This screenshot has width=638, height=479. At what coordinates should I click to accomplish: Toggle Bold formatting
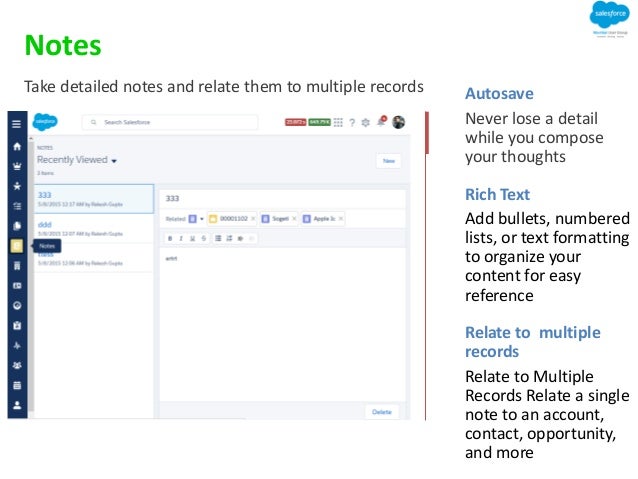pyautogui.click(x=170, y=238)
